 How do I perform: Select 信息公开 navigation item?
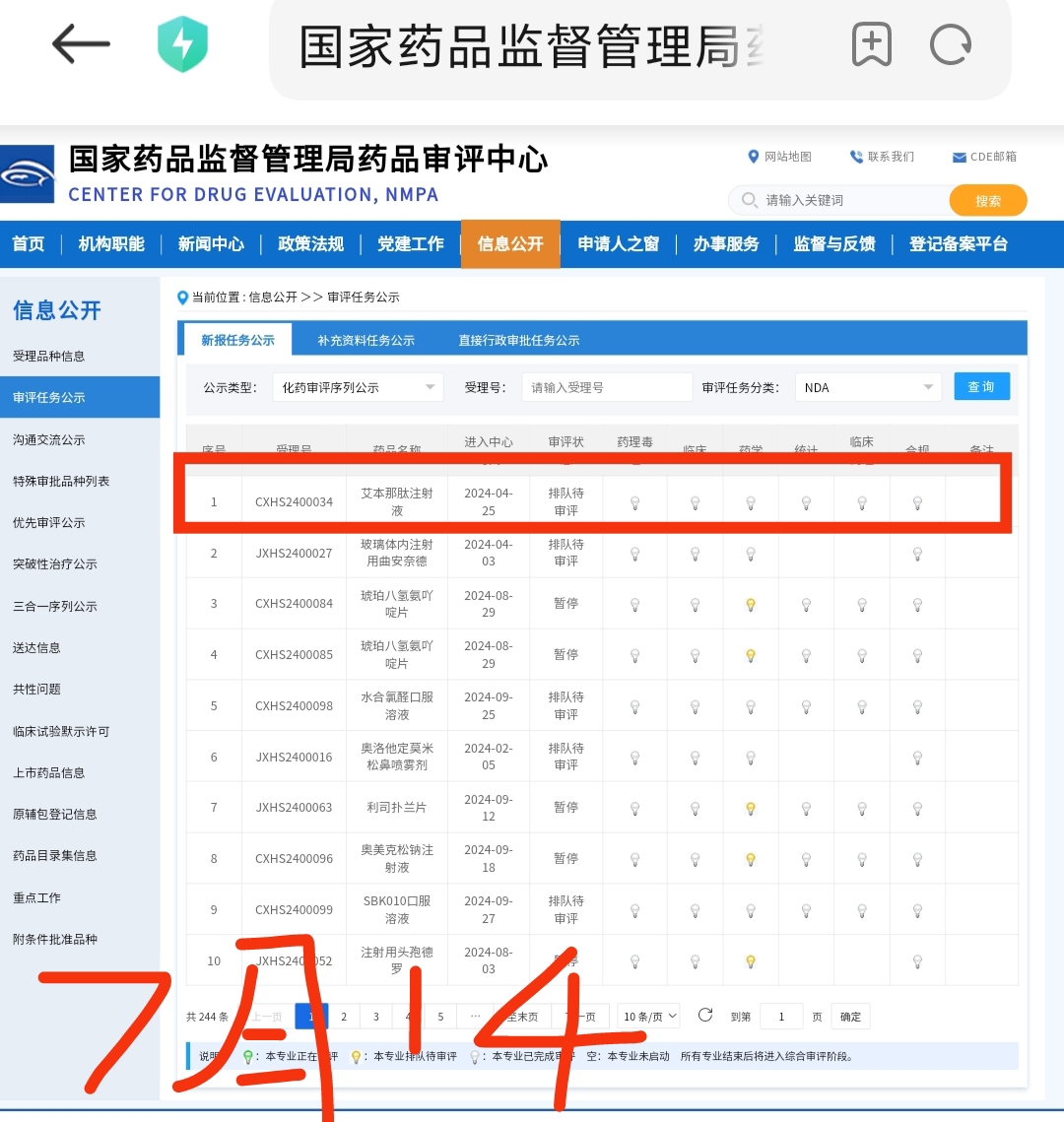click(x=510, y=244)
